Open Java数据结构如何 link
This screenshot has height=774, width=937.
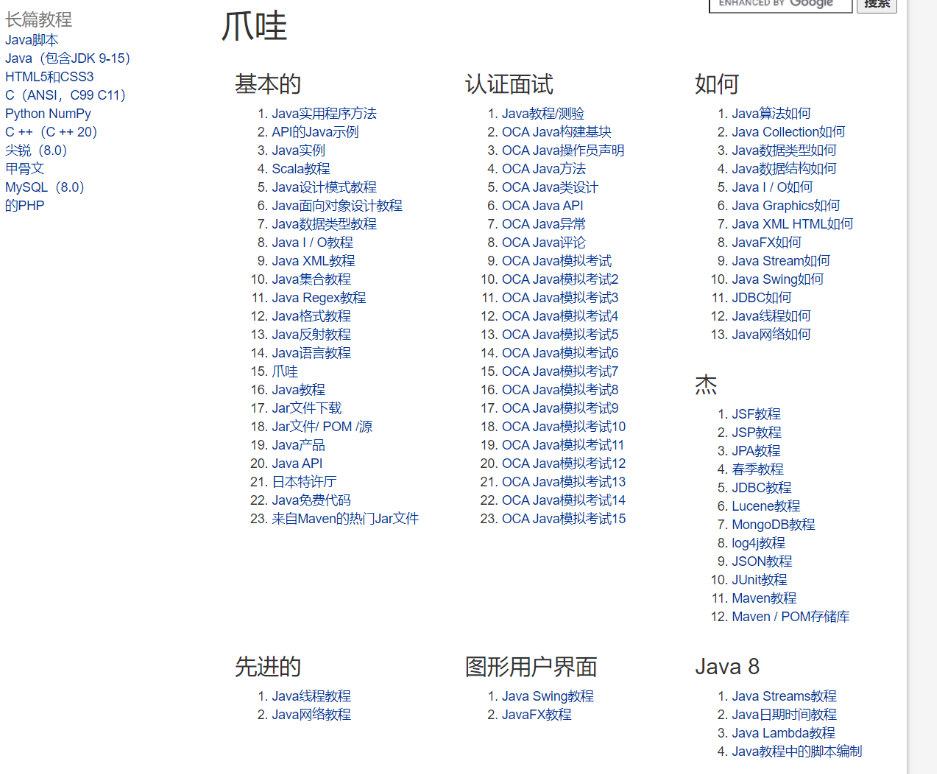tap(784, 169)
